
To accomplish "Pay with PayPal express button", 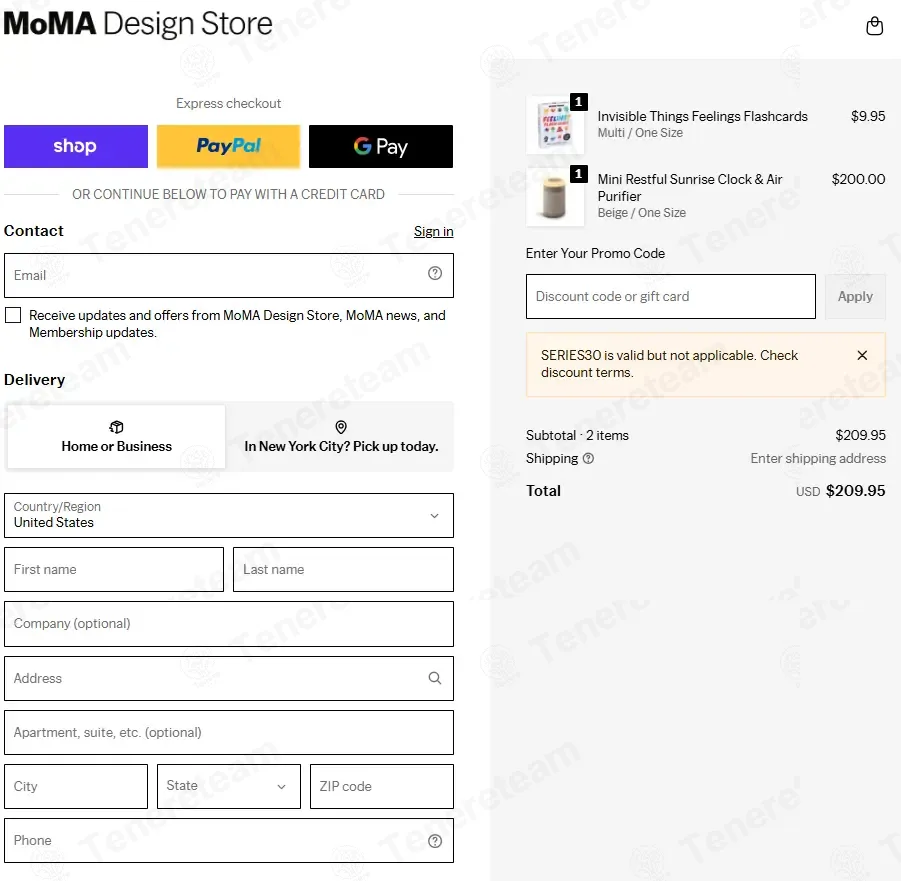I will [229, 147].
